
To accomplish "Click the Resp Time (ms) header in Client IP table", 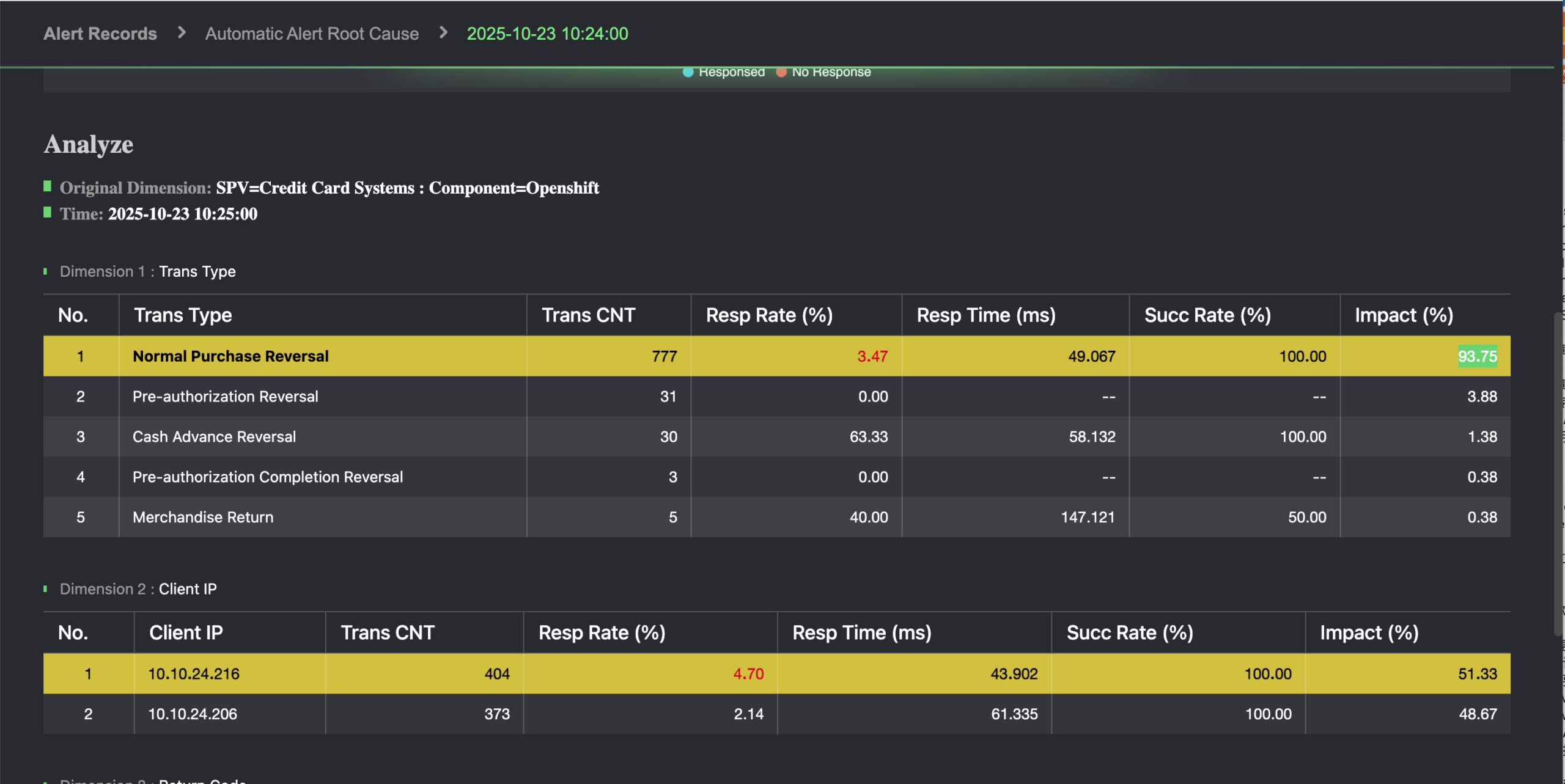I will point(861,633).
